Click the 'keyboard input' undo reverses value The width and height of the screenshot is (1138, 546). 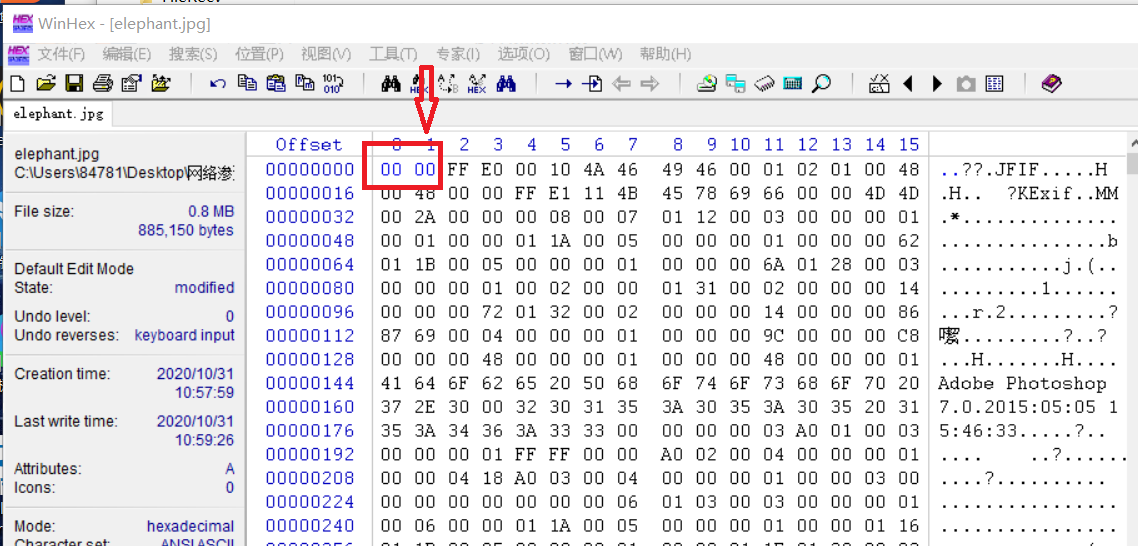coord(185,335)
